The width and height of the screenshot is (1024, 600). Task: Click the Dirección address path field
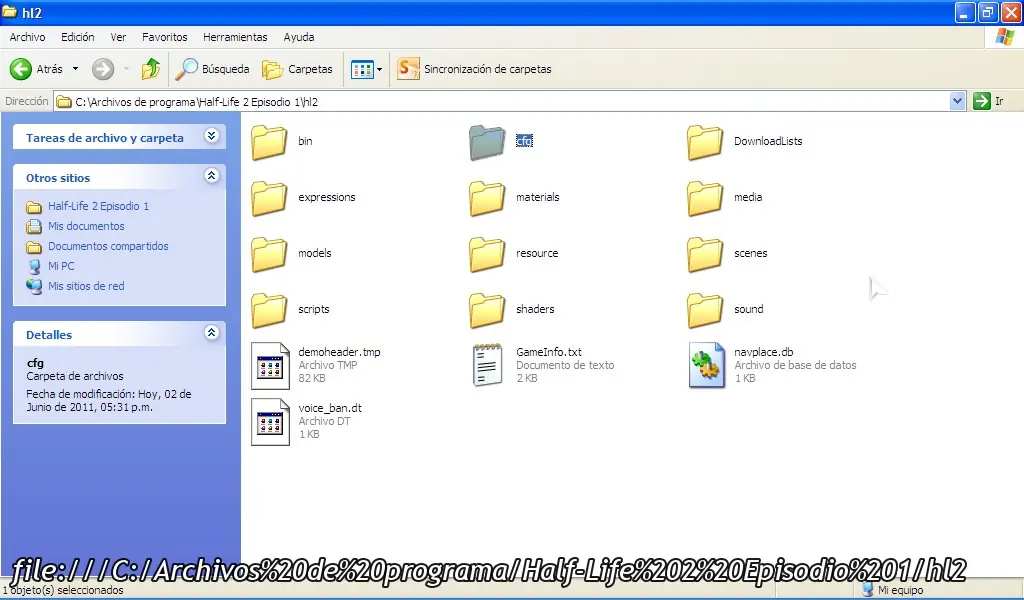[500, 101]
